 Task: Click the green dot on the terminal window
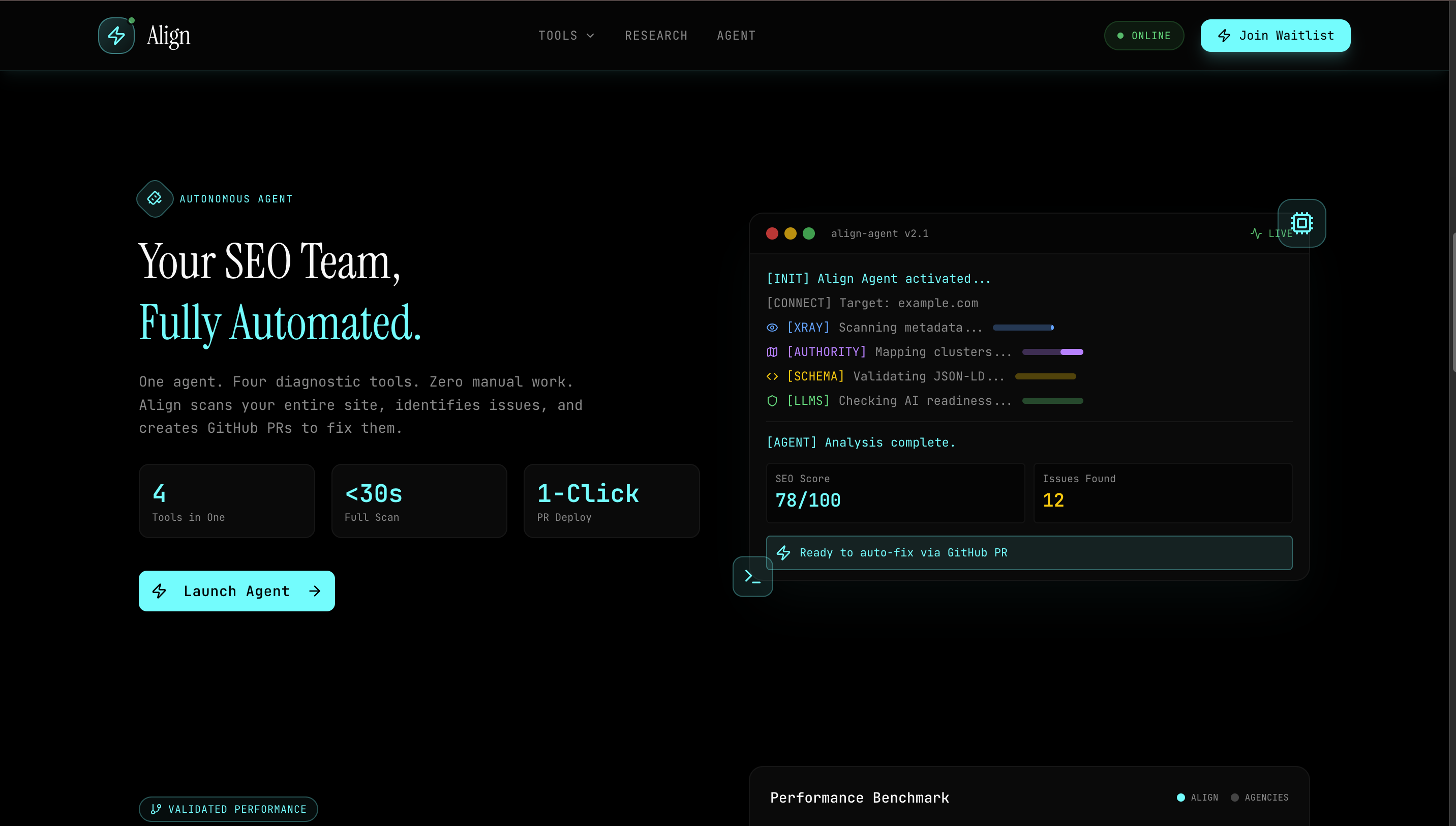coord(809,233)
